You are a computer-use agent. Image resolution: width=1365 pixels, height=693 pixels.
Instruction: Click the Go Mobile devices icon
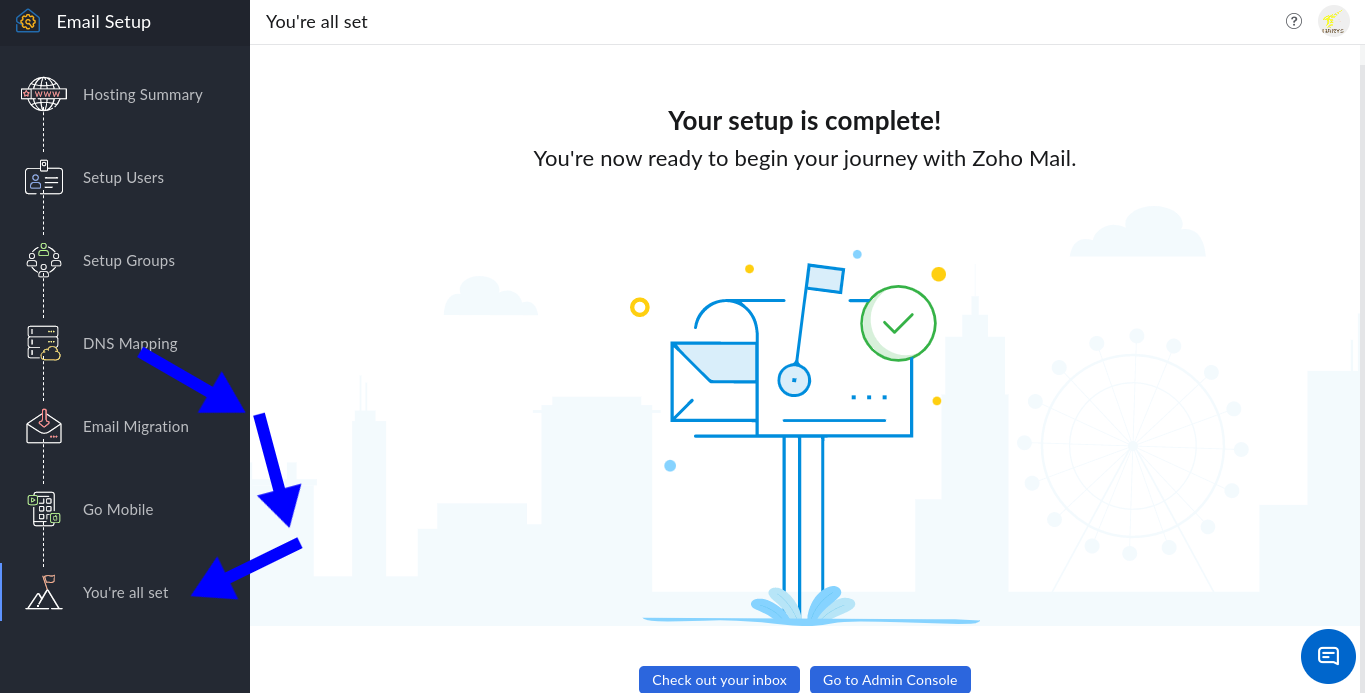coord(43,509)
